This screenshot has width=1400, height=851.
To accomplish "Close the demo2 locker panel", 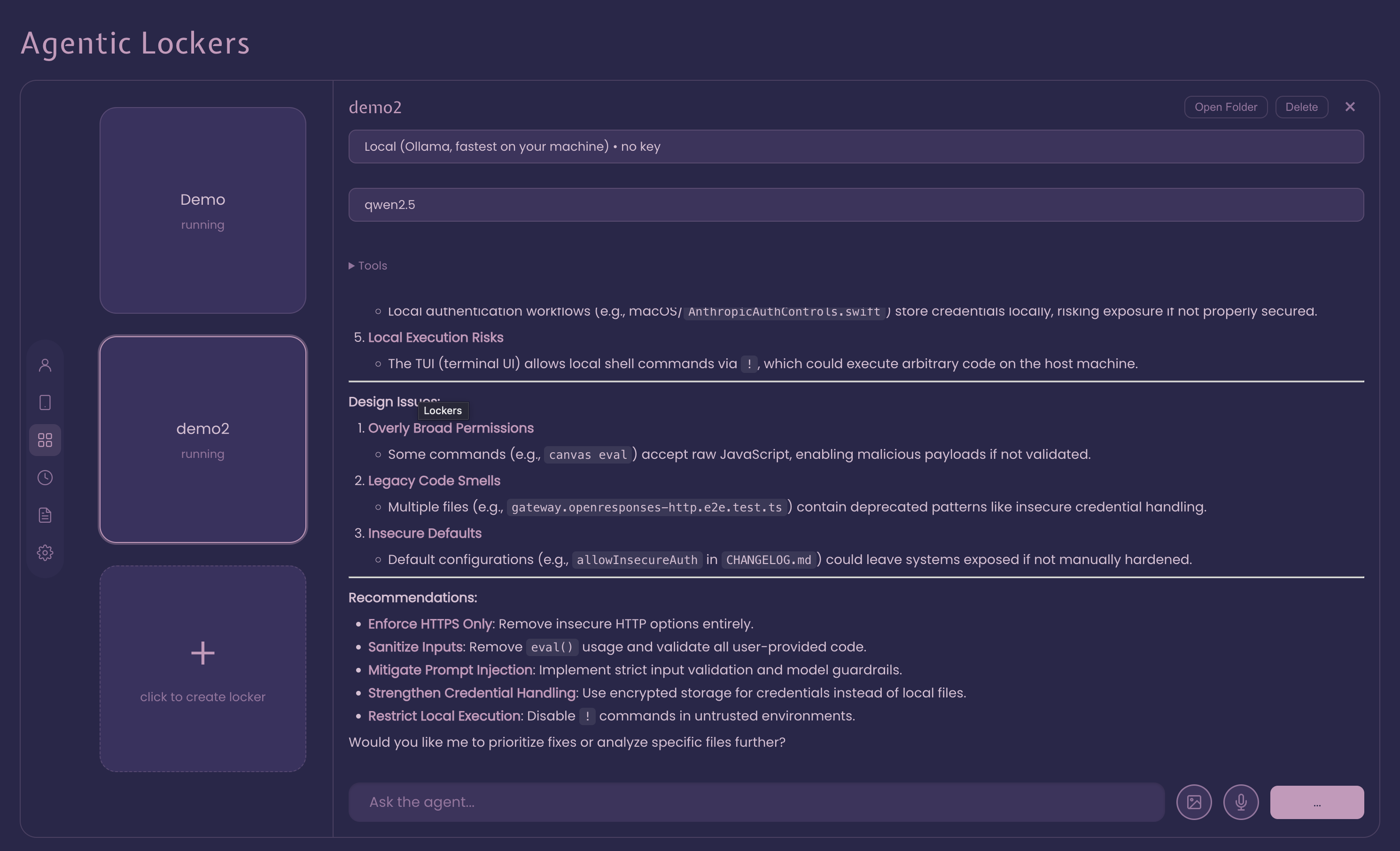I will [1350, 108].
